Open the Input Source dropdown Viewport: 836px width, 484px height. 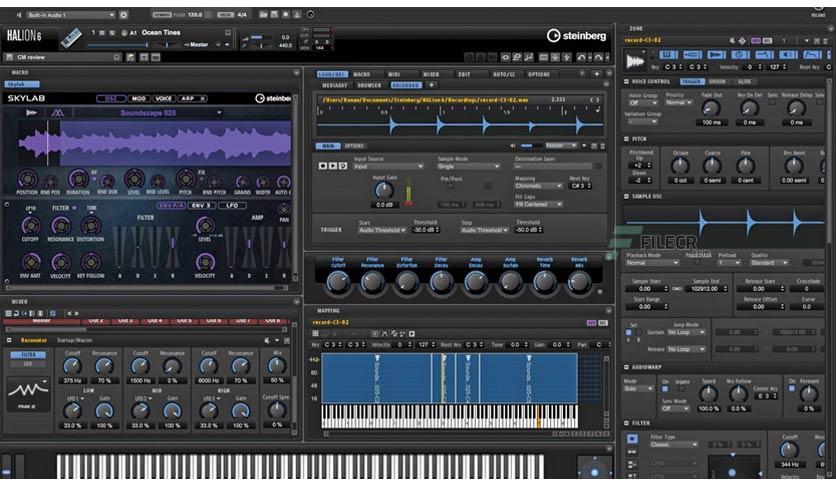coord(388,166)
